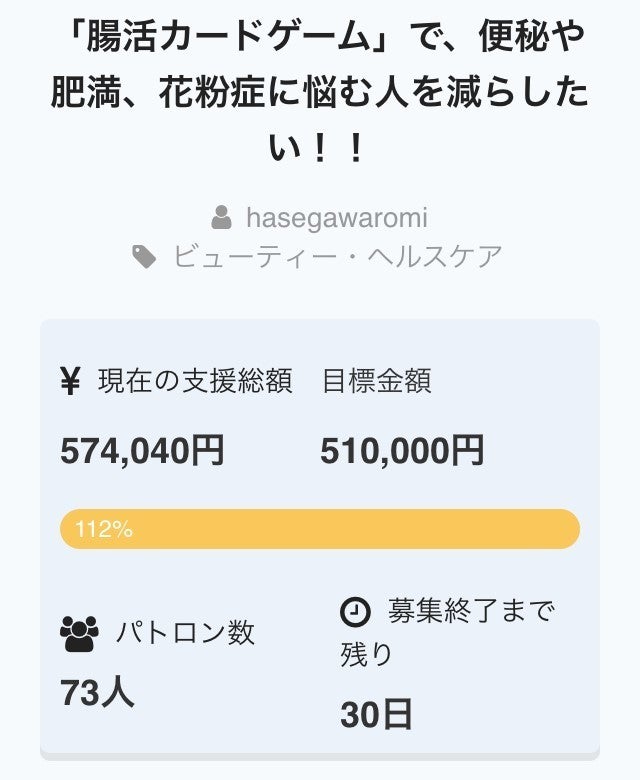Click the 510,000円 goal amount
Screen dimensions: 640x780
[402, 451]
